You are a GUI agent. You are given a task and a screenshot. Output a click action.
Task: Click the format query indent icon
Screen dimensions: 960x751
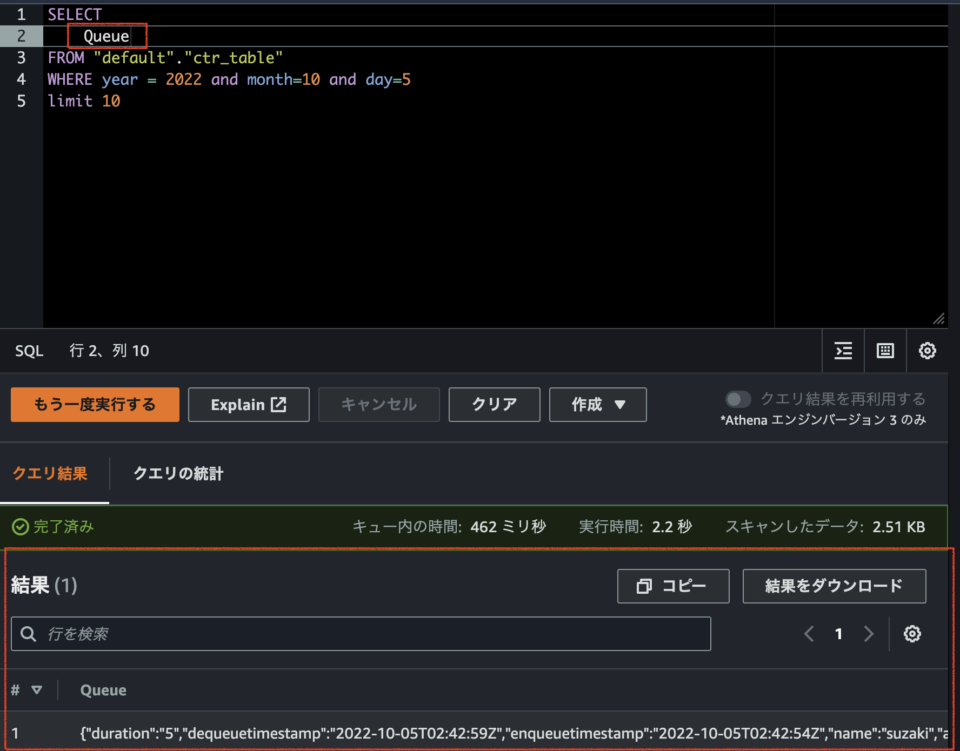[x=843, y=351]
